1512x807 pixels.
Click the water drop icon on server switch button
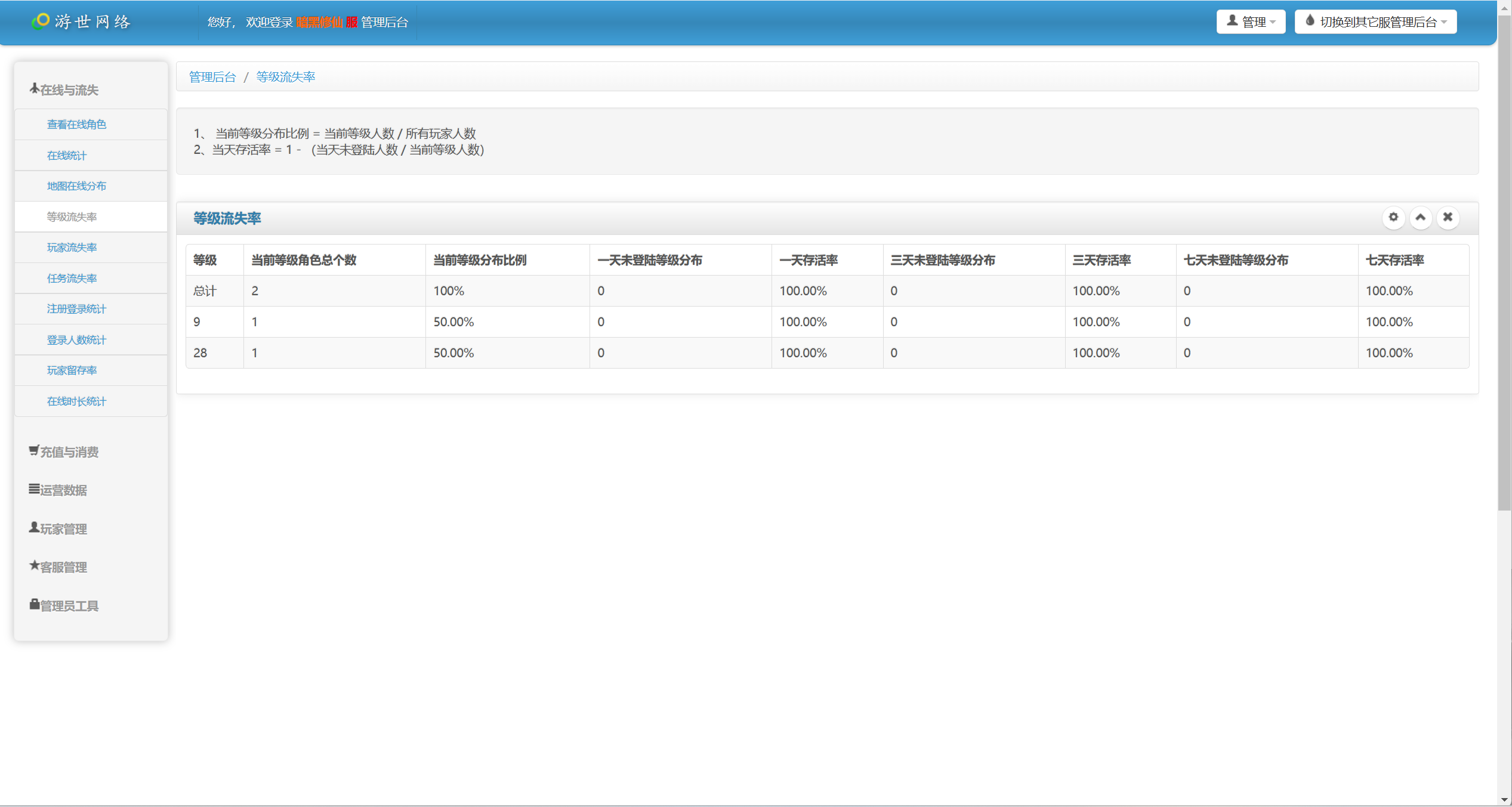1309,21
